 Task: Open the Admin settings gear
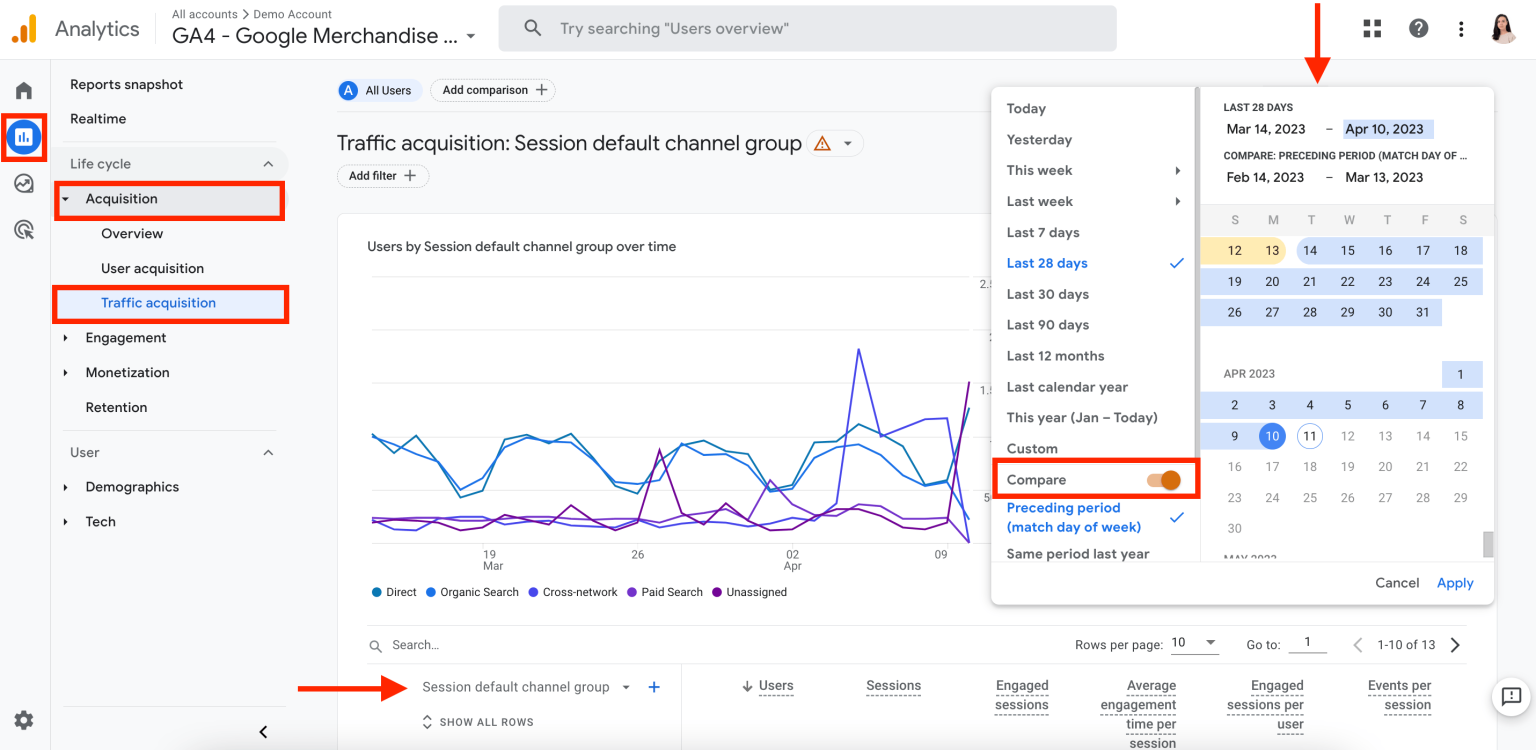click(x=24, y=720)
